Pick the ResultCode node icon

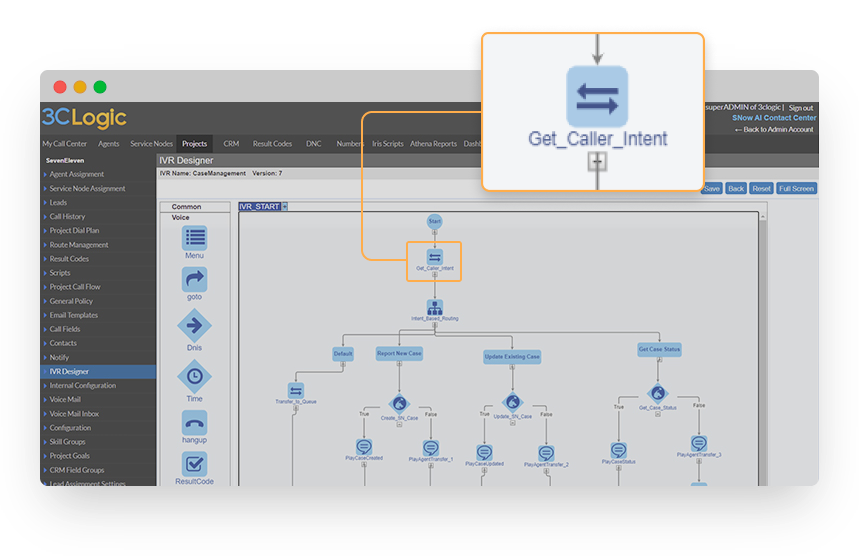(x=194, y=464)
